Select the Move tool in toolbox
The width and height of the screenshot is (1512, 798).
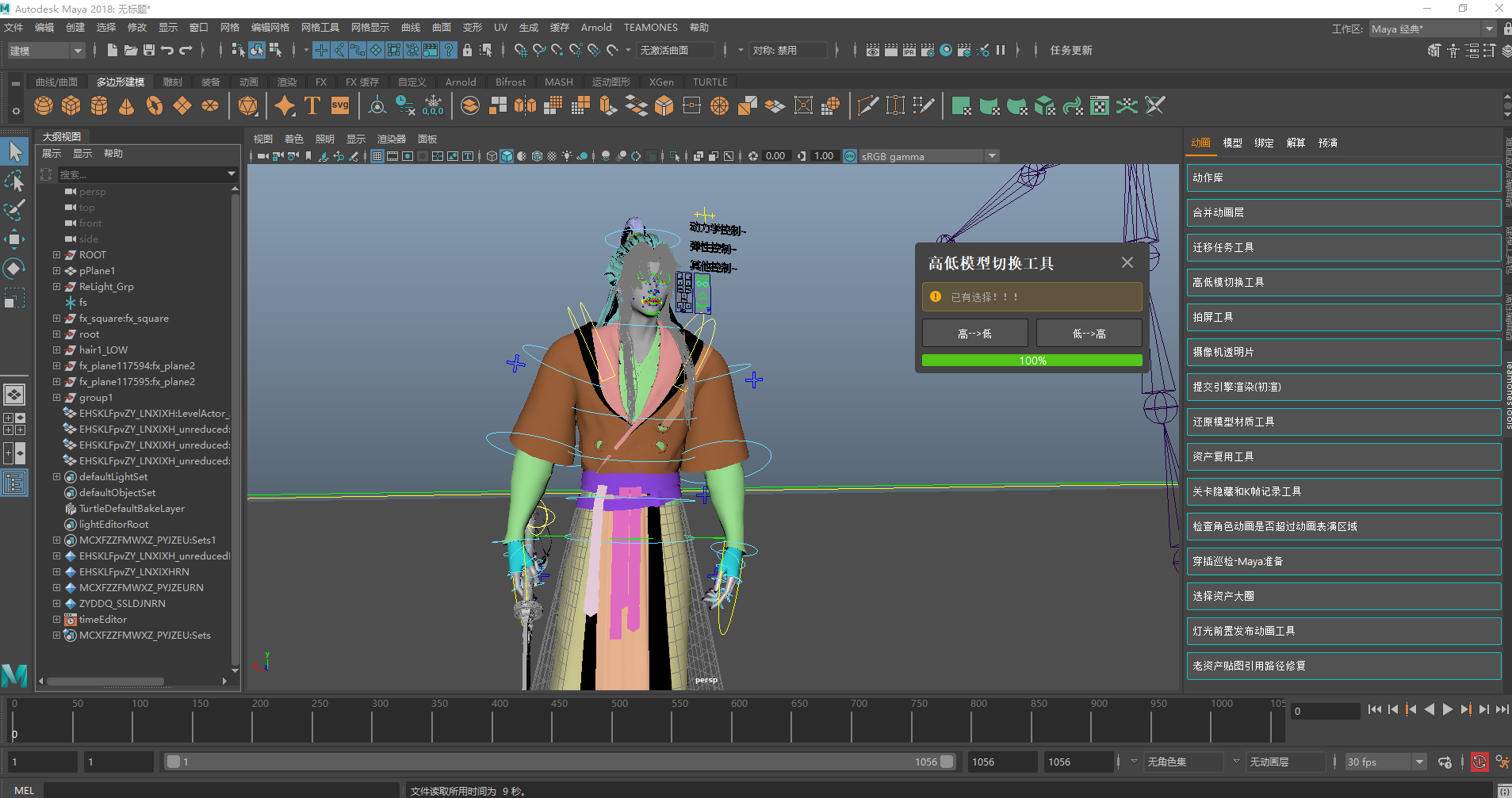pyautogui.click(x=14, y=239)
